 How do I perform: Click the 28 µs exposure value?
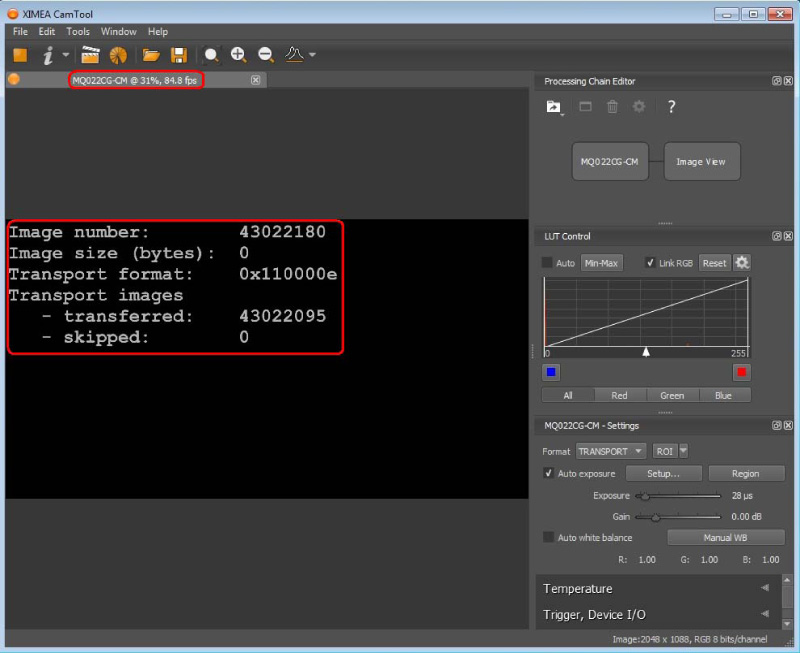(742, 495)
